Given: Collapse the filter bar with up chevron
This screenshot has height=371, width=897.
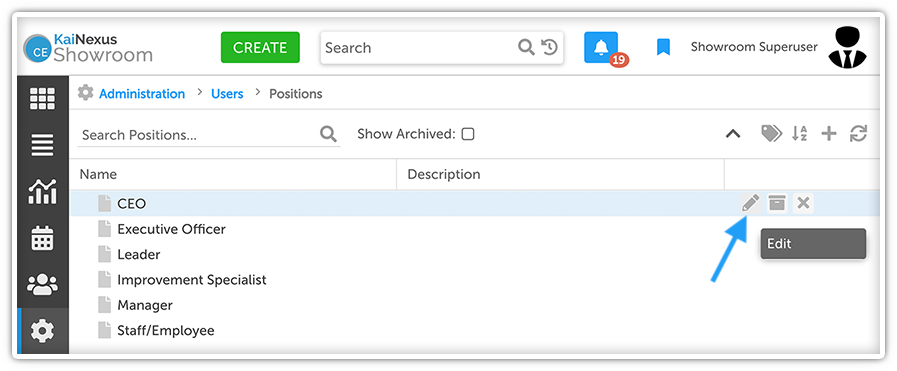Looking at the screenshot, I should pos(733,134).
